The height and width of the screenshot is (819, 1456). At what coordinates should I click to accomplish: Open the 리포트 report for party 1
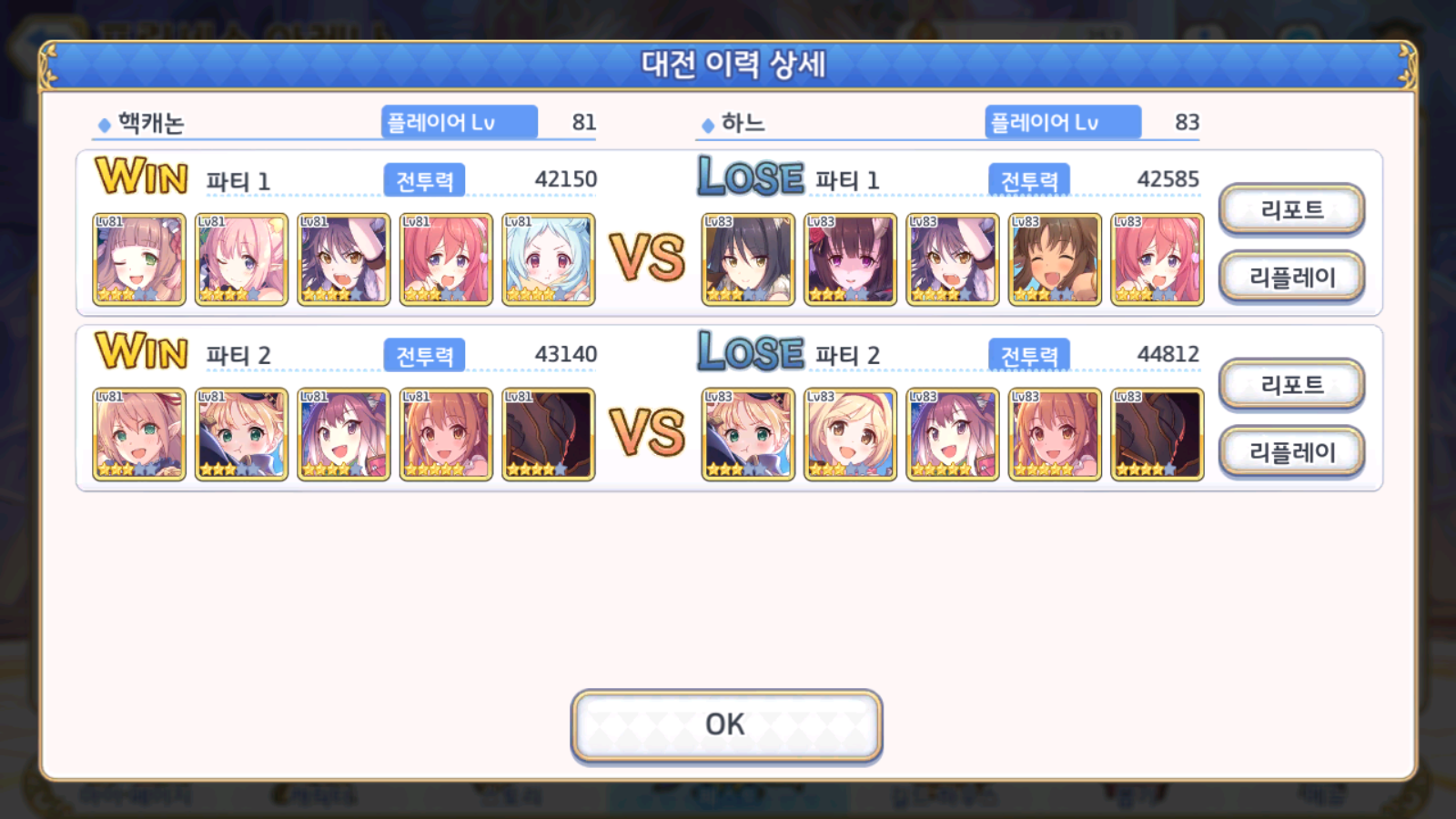tap(1291, 209)
